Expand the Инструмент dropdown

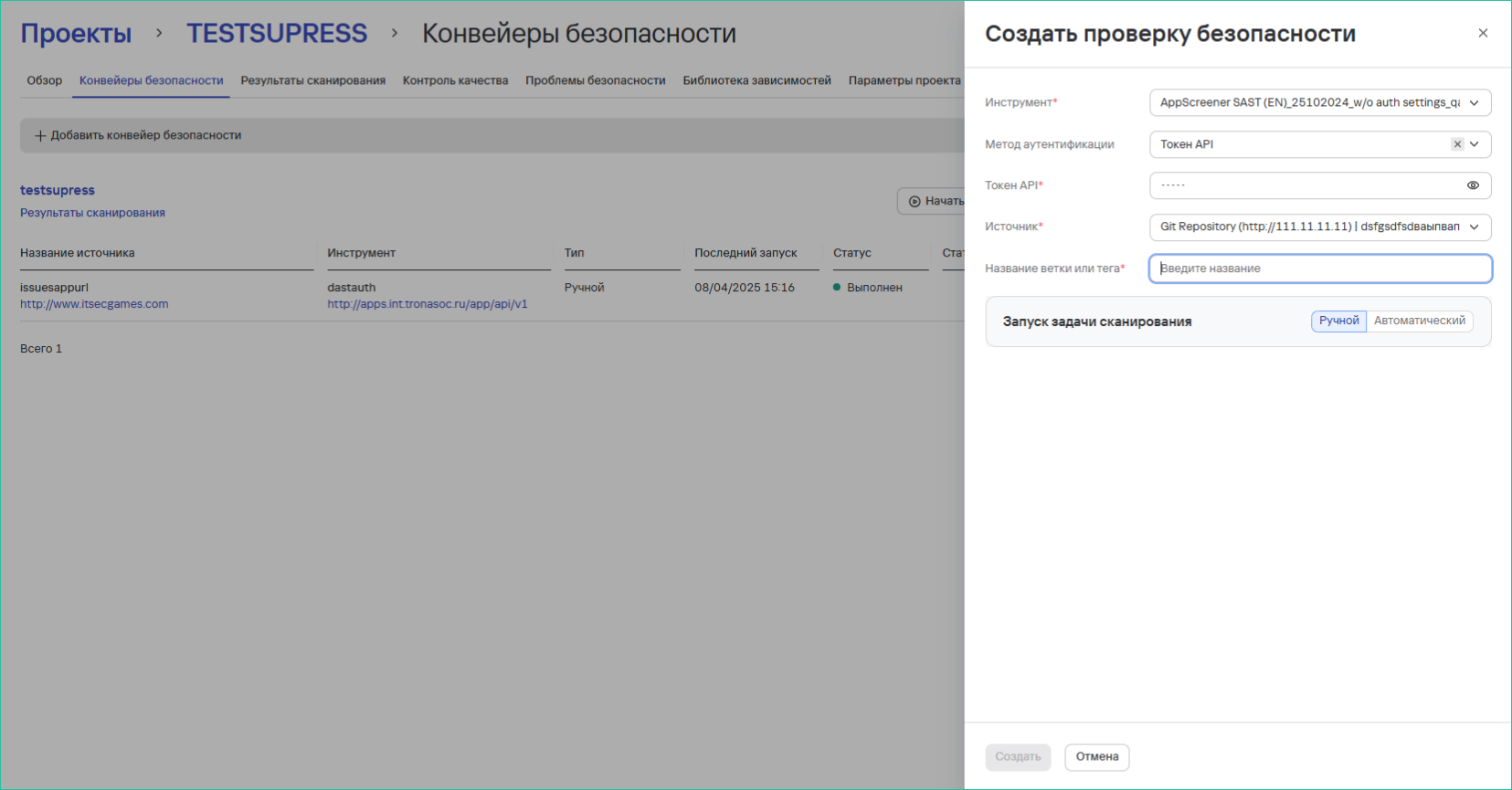pos(1474,103)
